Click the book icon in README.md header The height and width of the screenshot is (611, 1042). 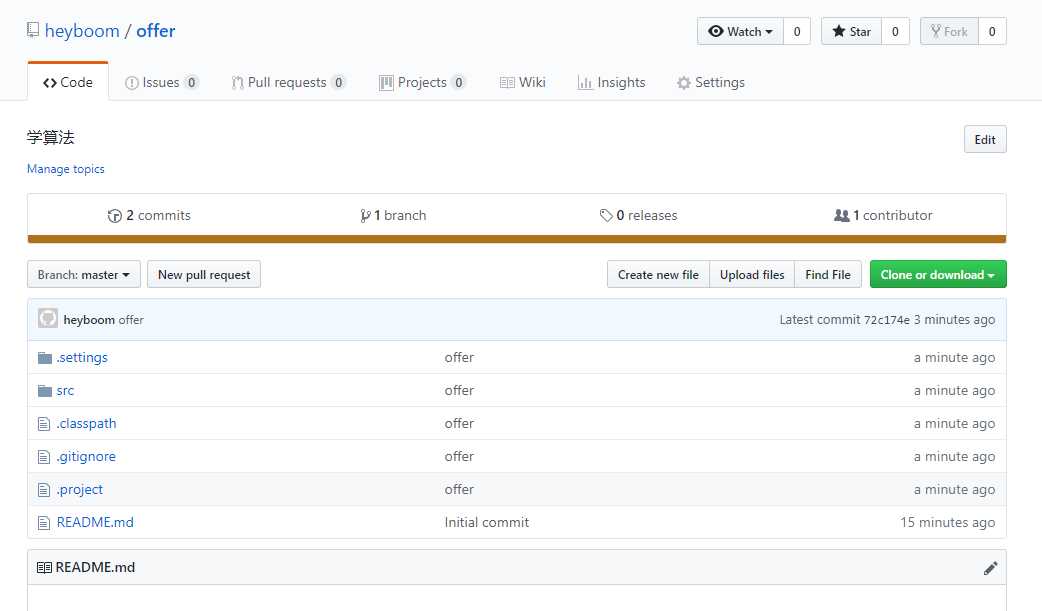(44, 568)
